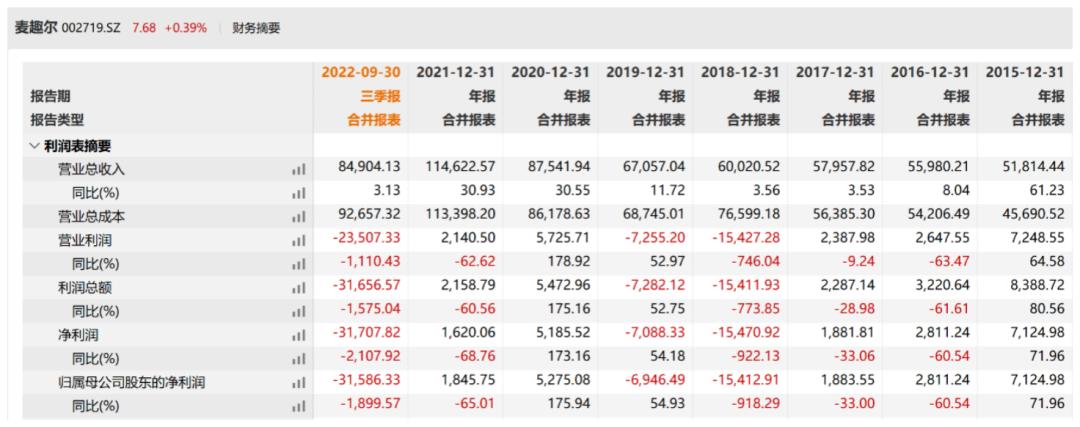Collapse the 利润表摘要 section

pyautogui.click(x=34, y=146)
